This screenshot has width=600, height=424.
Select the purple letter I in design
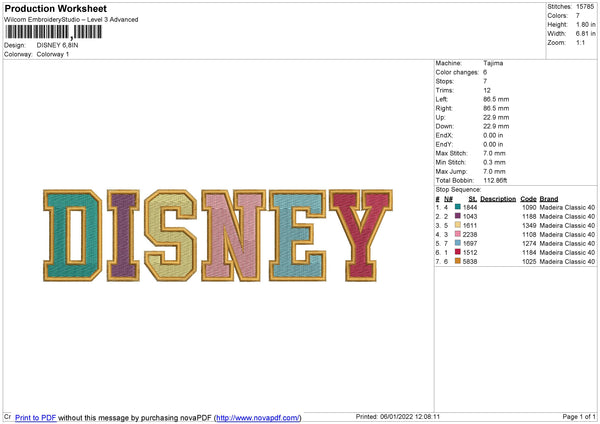coord(123,235)
